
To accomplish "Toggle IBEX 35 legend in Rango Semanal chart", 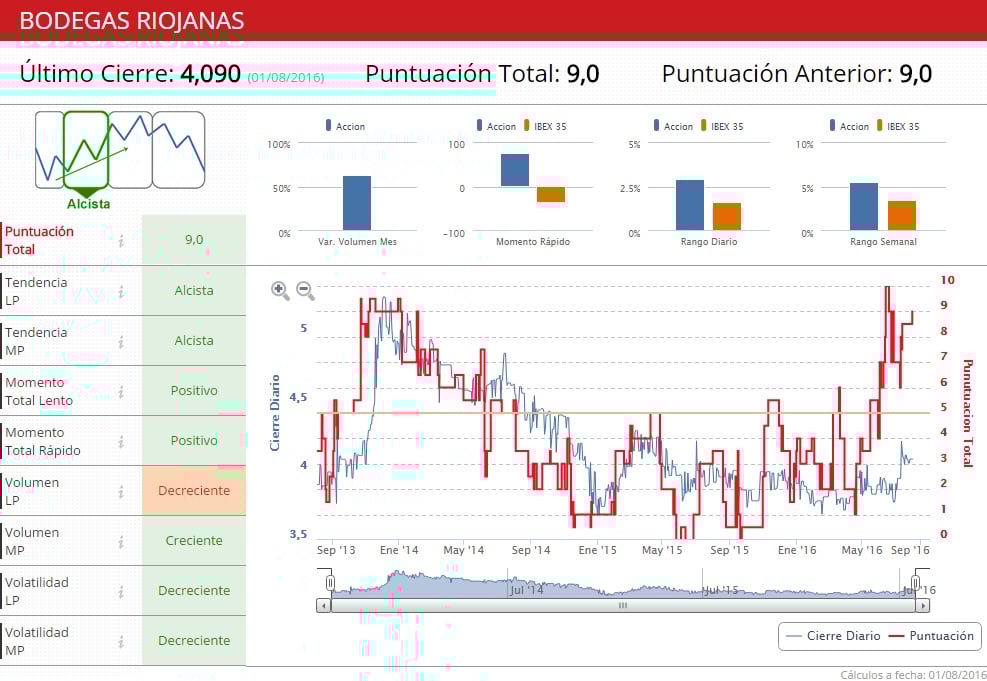I will coord(898,126).
